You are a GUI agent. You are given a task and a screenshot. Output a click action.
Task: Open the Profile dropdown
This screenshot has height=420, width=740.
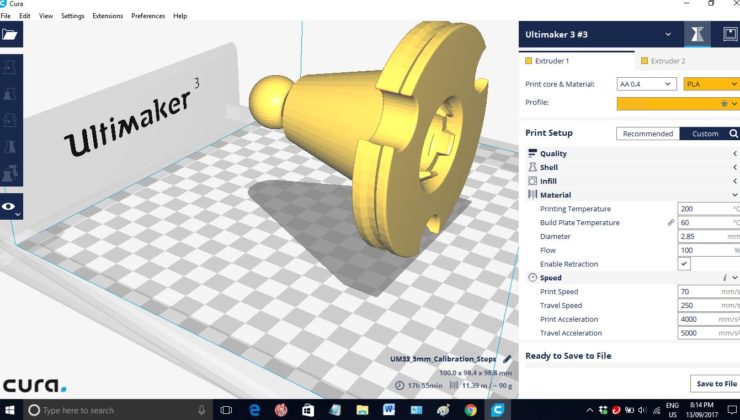pos(678,104)
